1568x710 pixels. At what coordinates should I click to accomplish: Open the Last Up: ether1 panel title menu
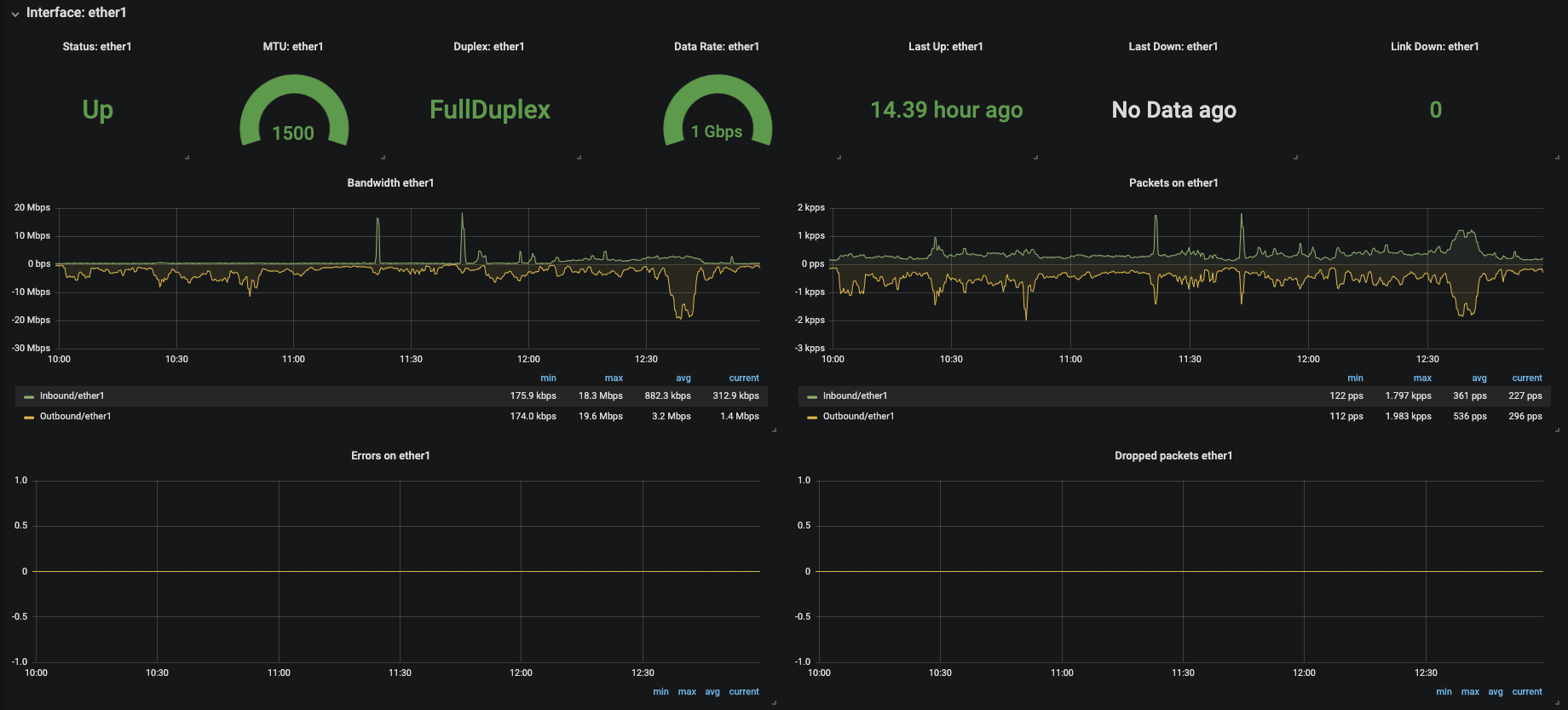coord(946,47)
